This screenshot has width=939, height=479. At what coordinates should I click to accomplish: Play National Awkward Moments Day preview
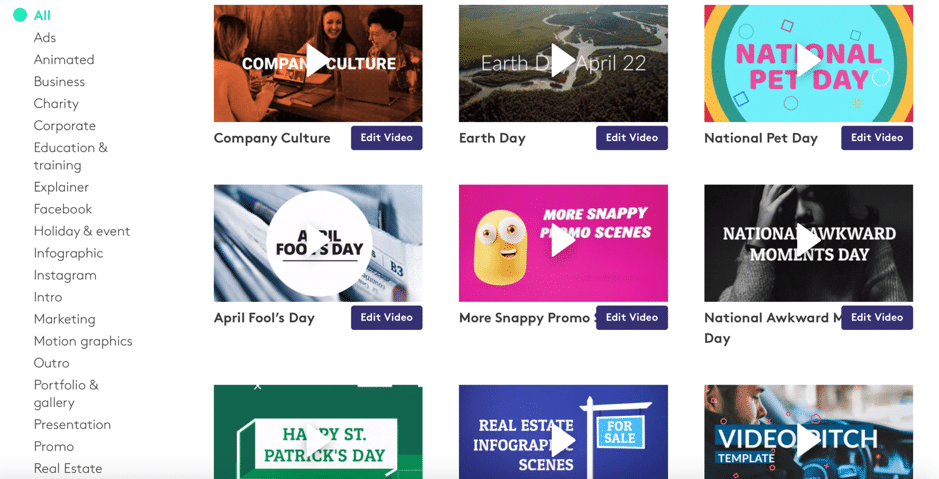click(x=808, y=241)
